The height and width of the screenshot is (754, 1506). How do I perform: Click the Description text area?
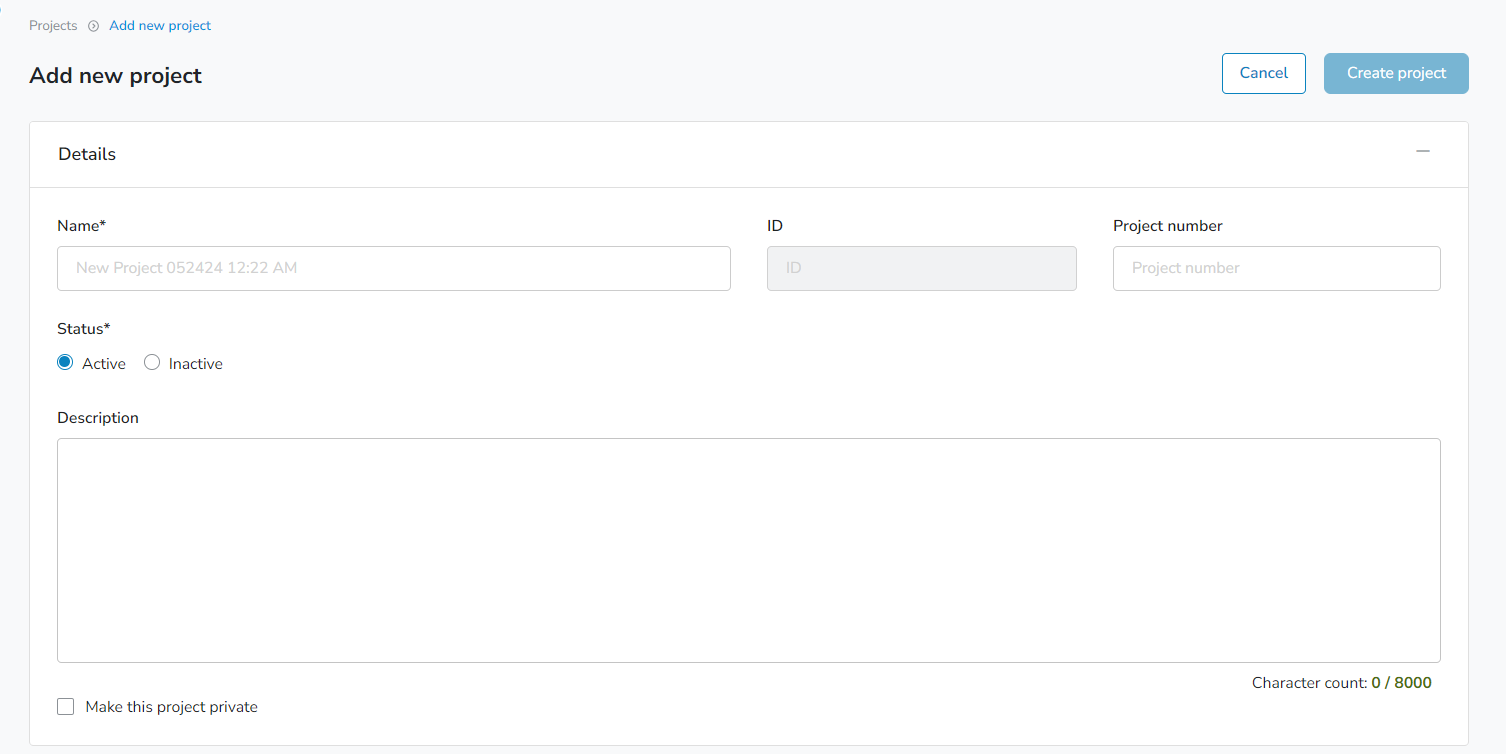pyautogui.click(x=749, y=550)
